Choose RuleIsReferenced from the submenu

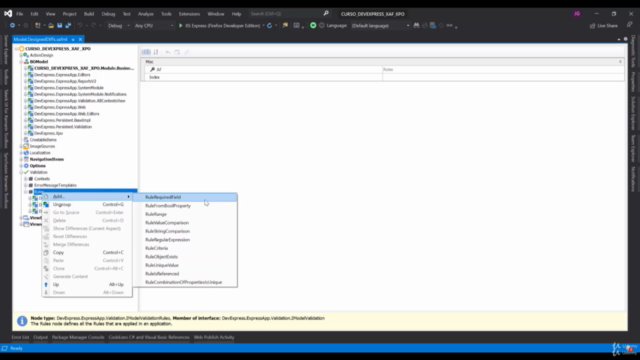(185, 274)
